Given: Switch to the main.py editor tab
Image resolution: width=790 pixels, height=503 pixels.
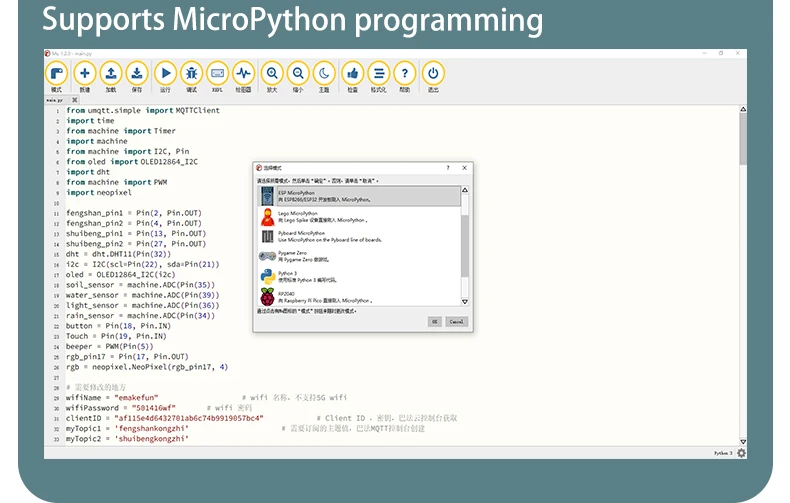Looking at the screenshot, I should pos(55,100).
